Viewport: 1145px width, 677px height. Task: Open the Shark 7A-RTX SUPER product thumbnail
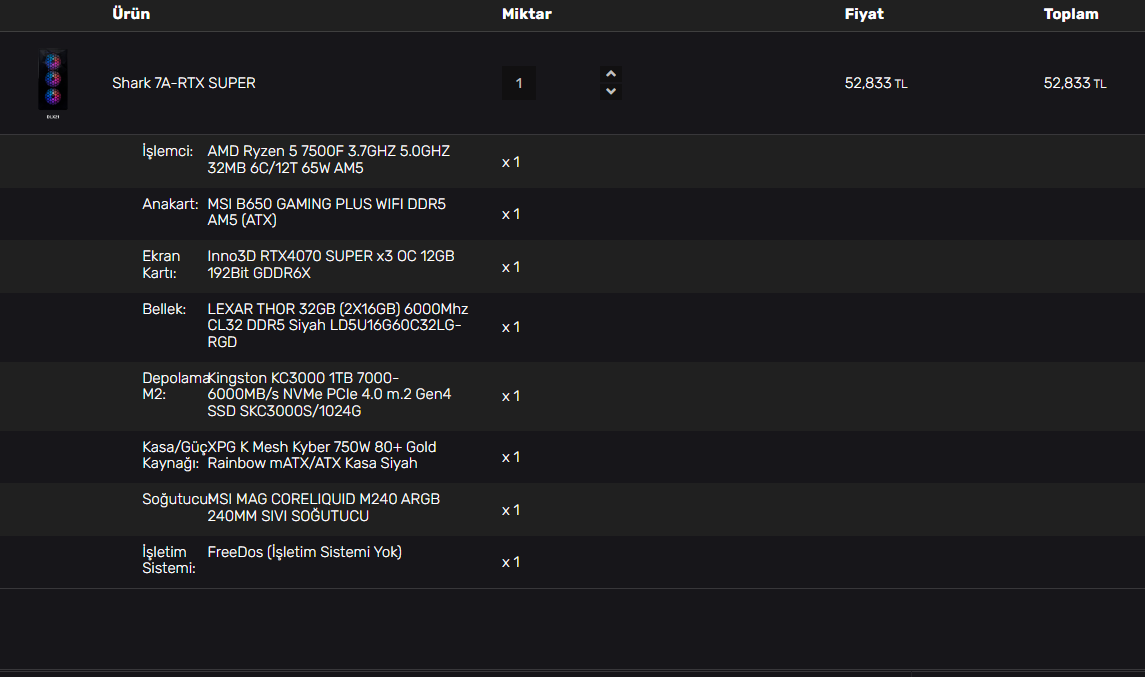(53, 83)
